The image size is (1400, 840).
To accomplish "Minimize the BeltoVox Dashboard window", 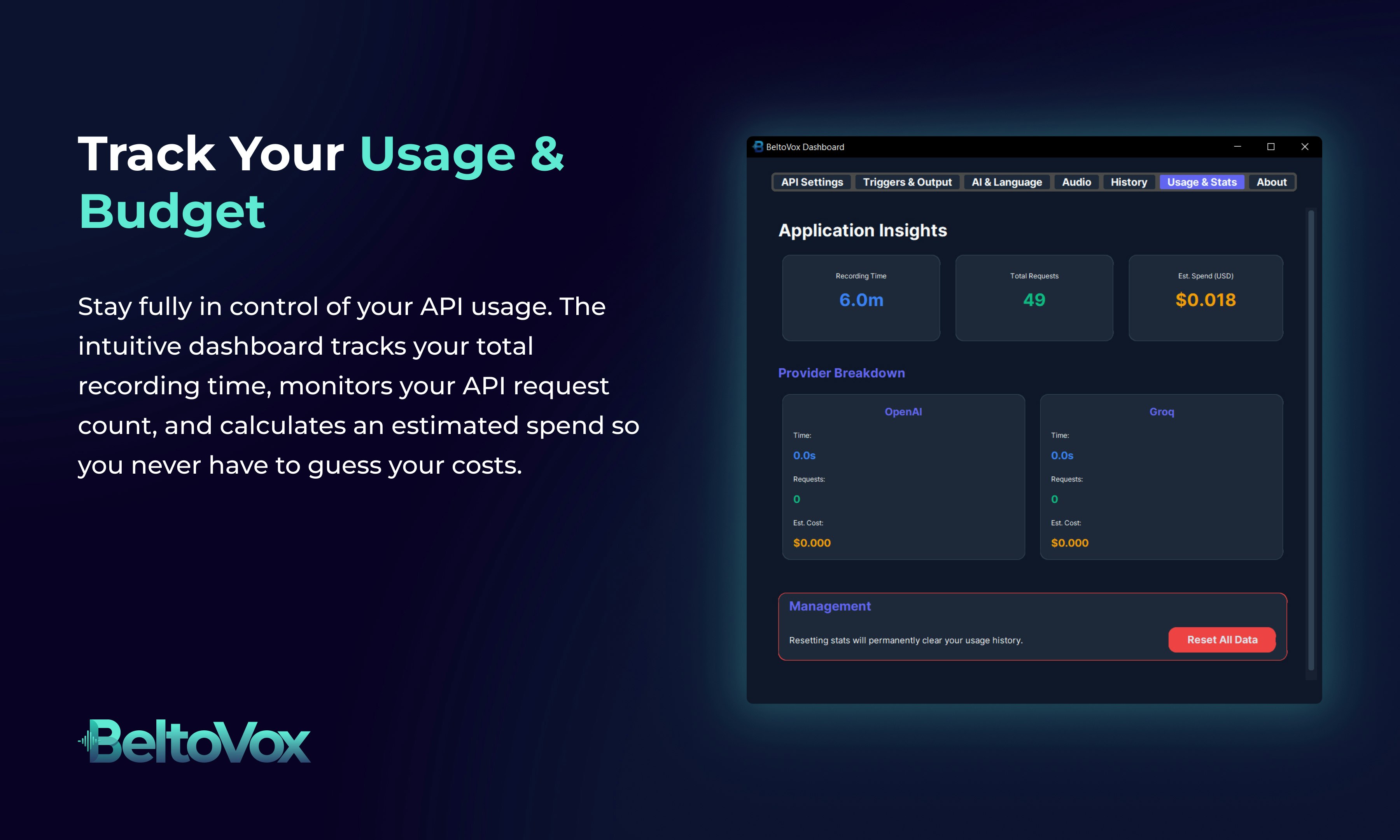I will click(x=1237, y=147).
